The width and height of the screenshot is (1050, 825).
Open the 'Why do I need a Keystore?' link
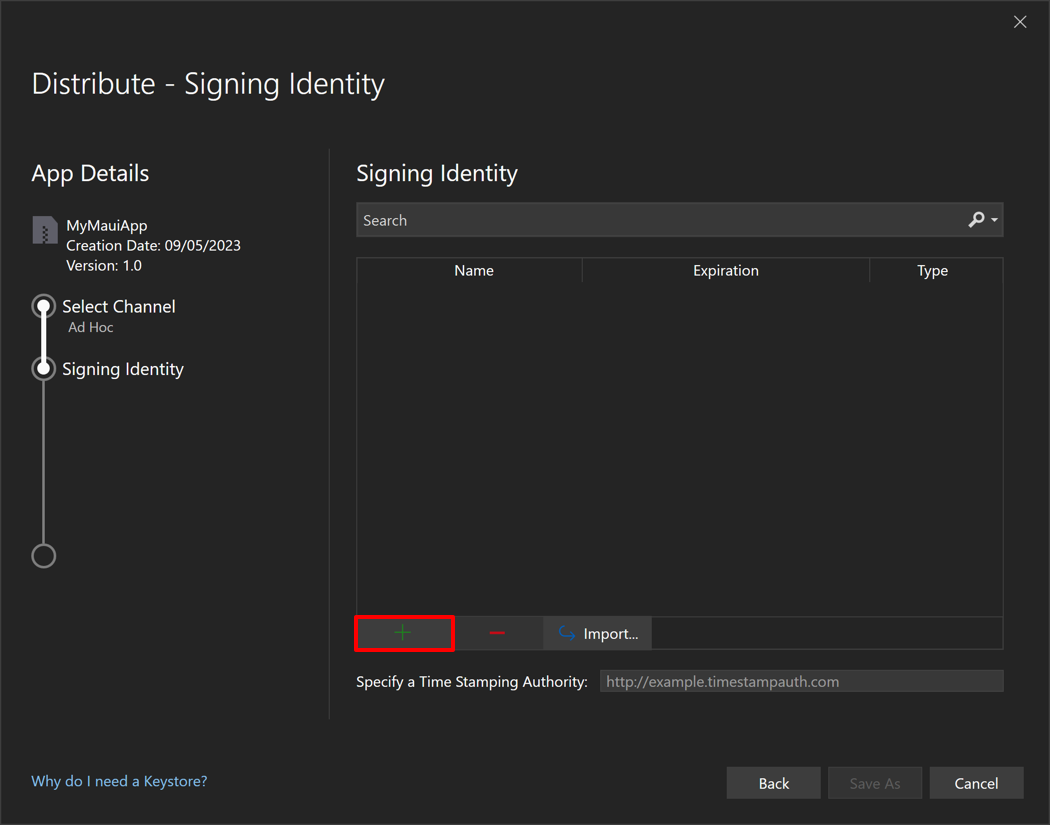click(119, 781)
